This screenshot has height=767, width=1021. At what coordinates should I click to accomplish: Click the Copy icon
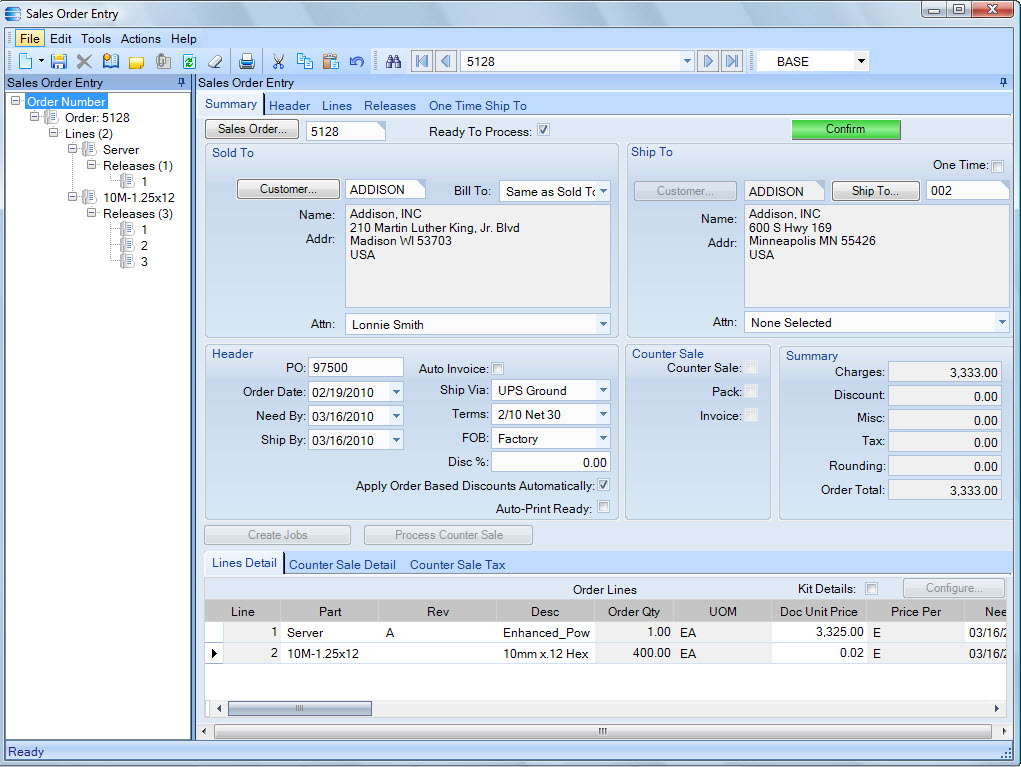point(304,61)
